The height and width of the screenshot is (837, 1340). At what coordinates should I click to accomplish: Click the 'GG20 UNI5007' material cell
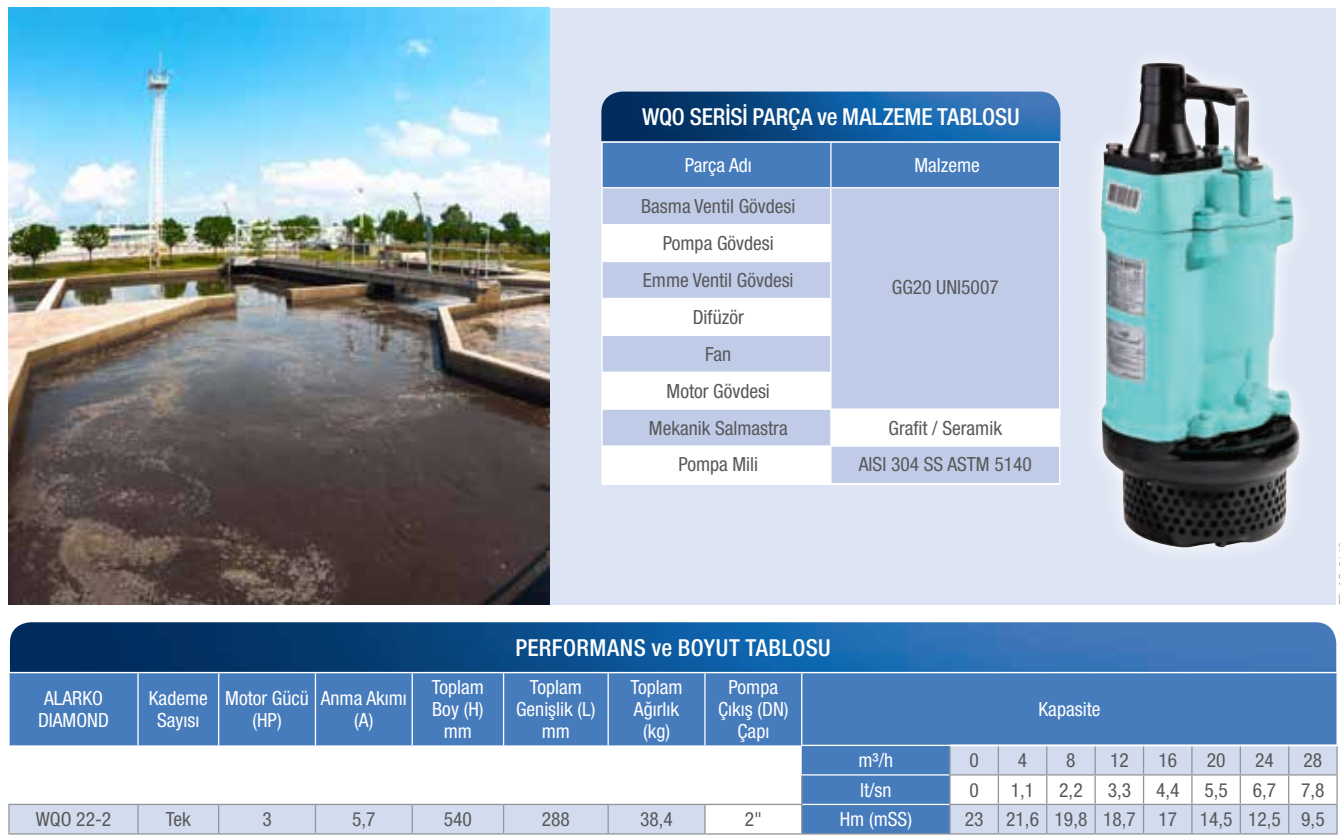pos(946,298)
